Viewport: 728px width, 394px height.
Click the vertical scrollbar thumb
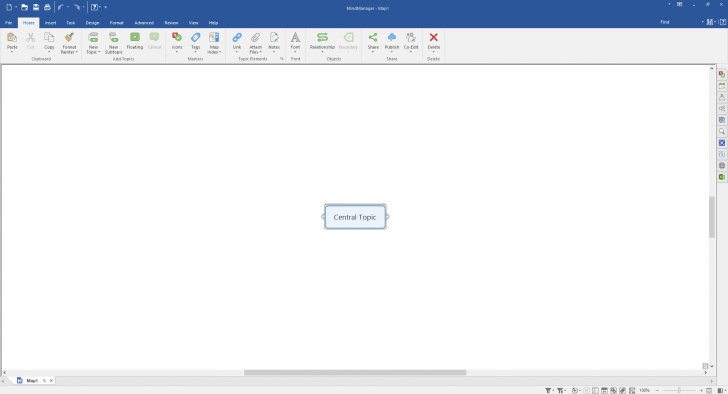[712, 217]
